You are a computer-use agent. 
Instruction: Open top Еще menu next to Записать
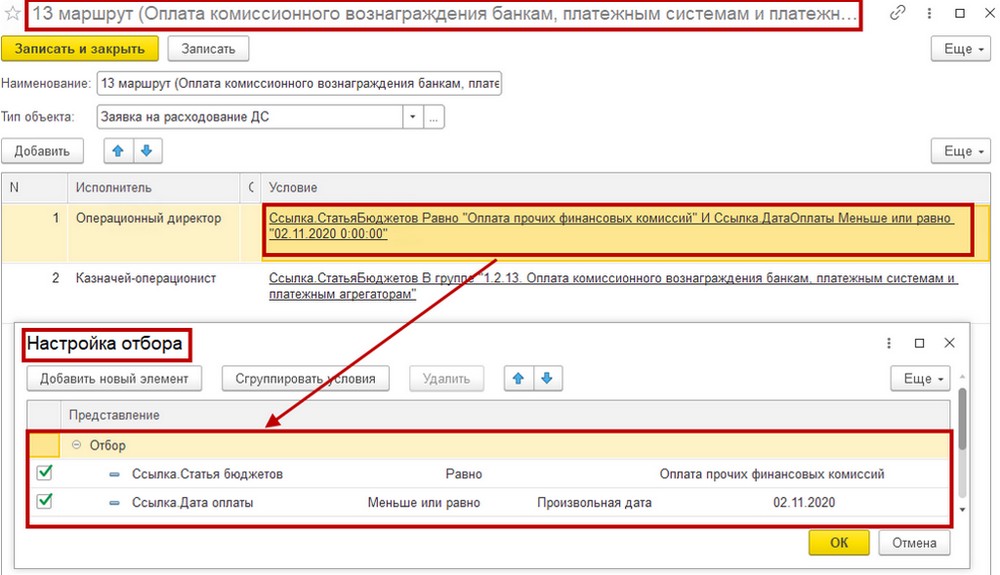pos(961,49)
